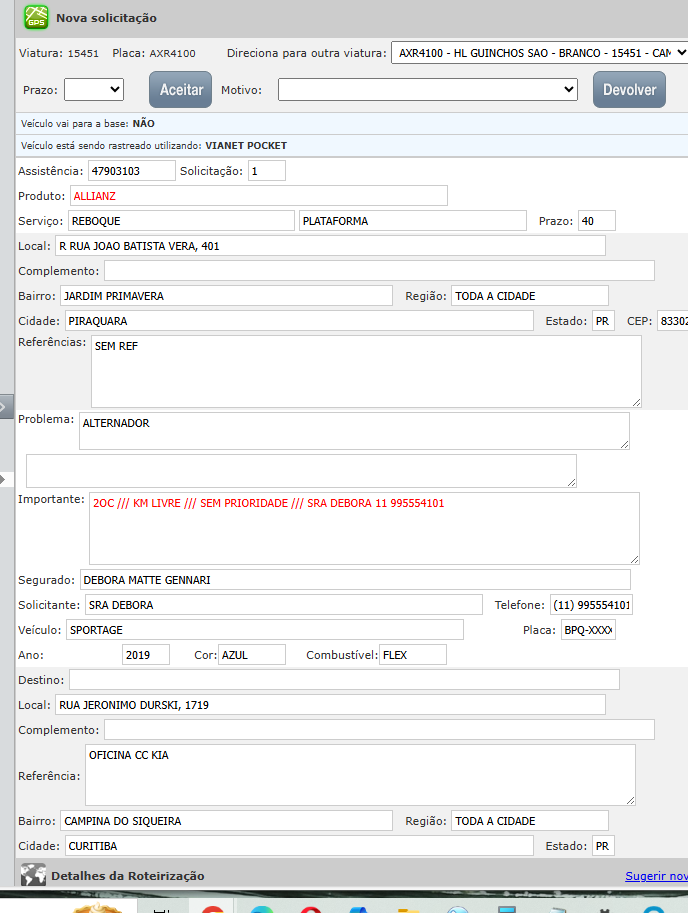
Task: Follow the Sugerir link in the Roteirização bar
Action: (655, 876)
